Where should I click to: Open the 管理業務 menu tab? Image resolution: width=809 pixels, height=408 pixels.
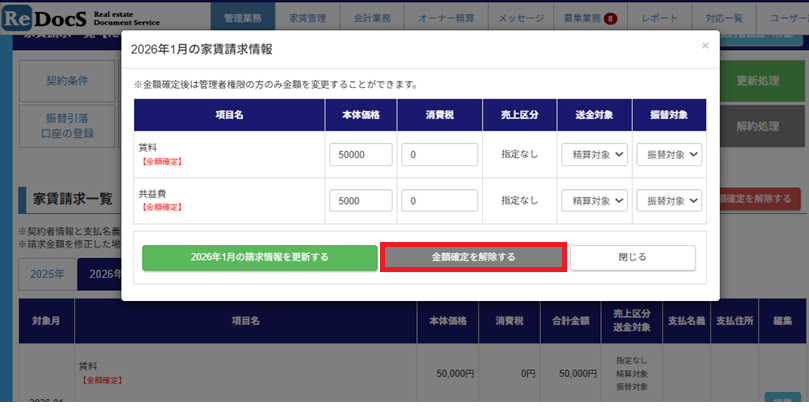(242, 18)
